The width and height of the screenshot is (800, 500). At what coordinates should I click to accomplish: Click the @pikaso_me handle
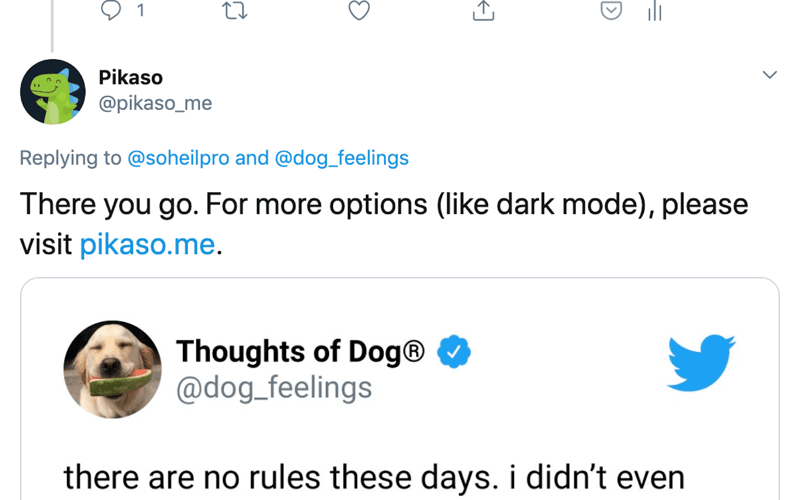tap(155, 103)
